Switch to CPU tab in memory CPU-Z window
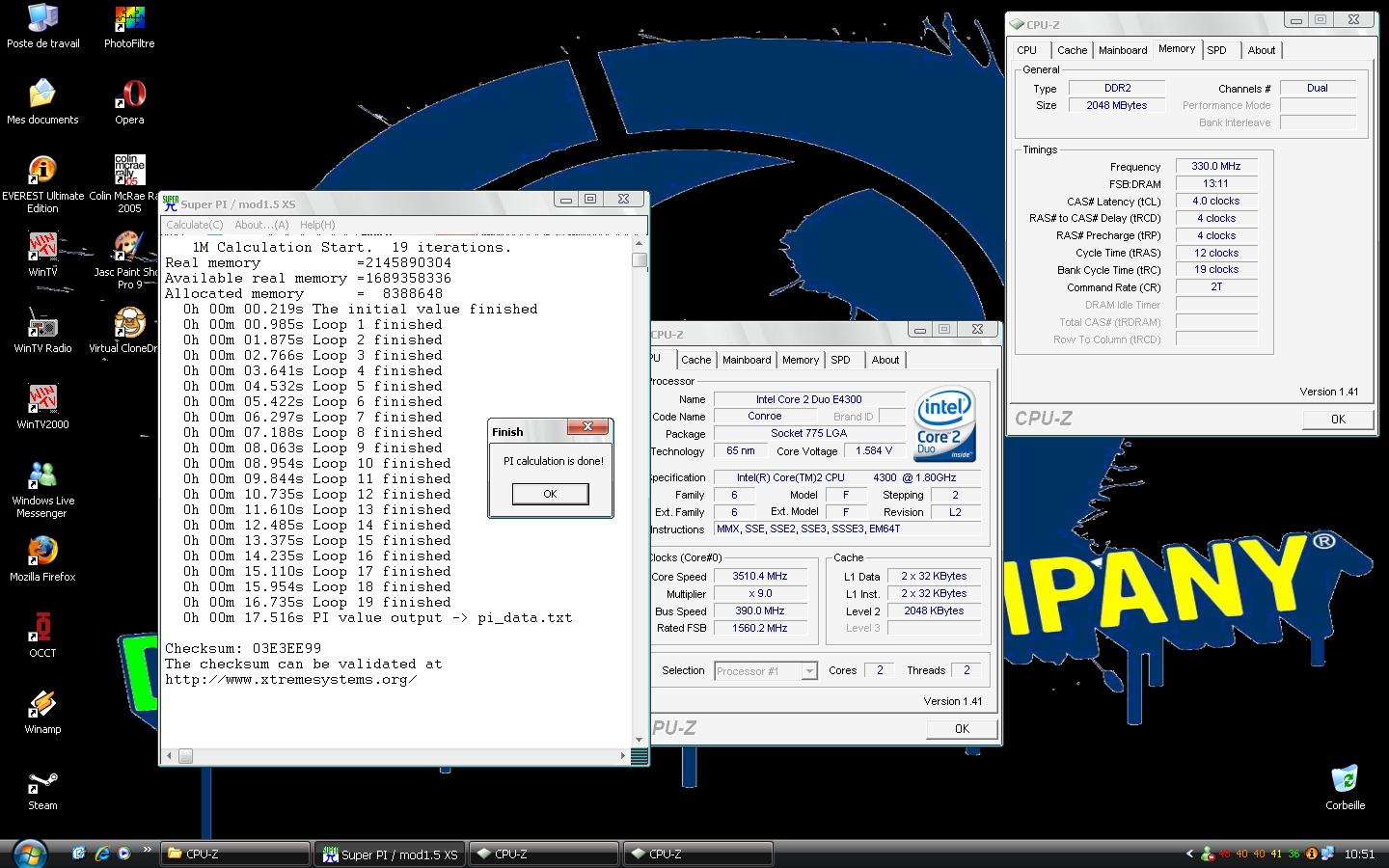 1027,50
